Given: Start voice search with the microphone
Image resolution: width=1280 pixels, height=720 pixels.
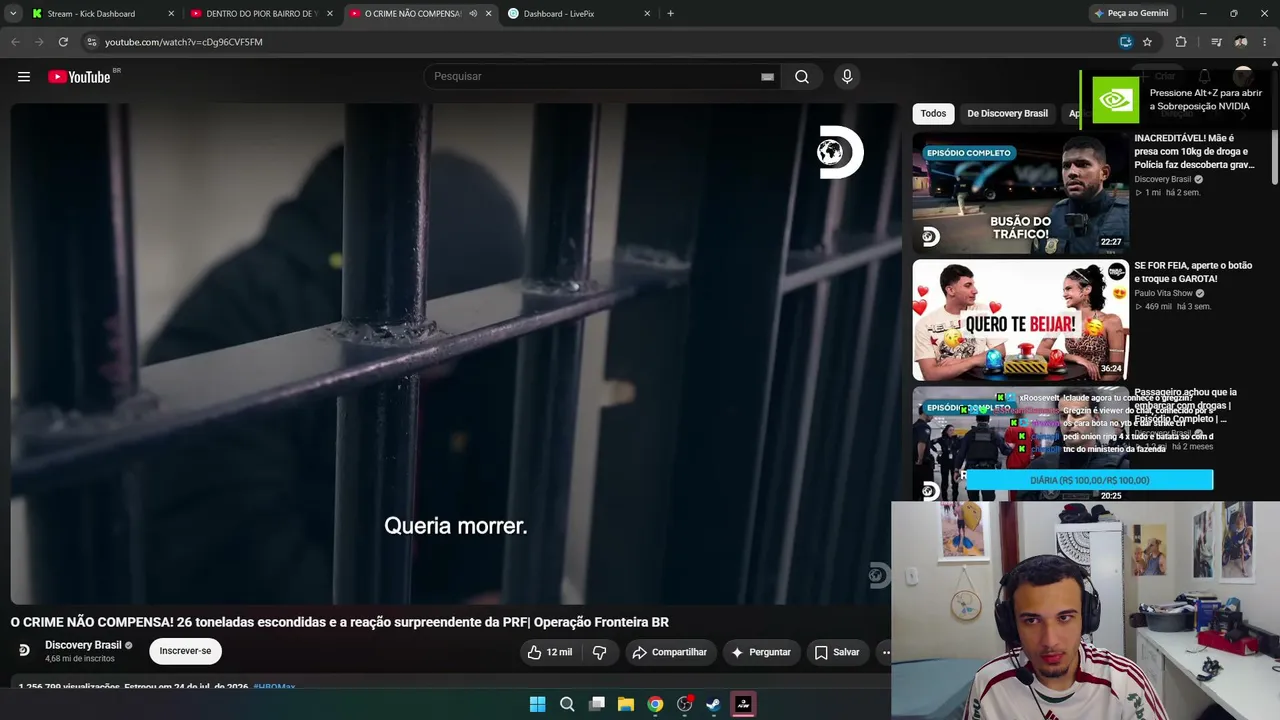Looking at the screenshot, I should (x=847, y=77).
